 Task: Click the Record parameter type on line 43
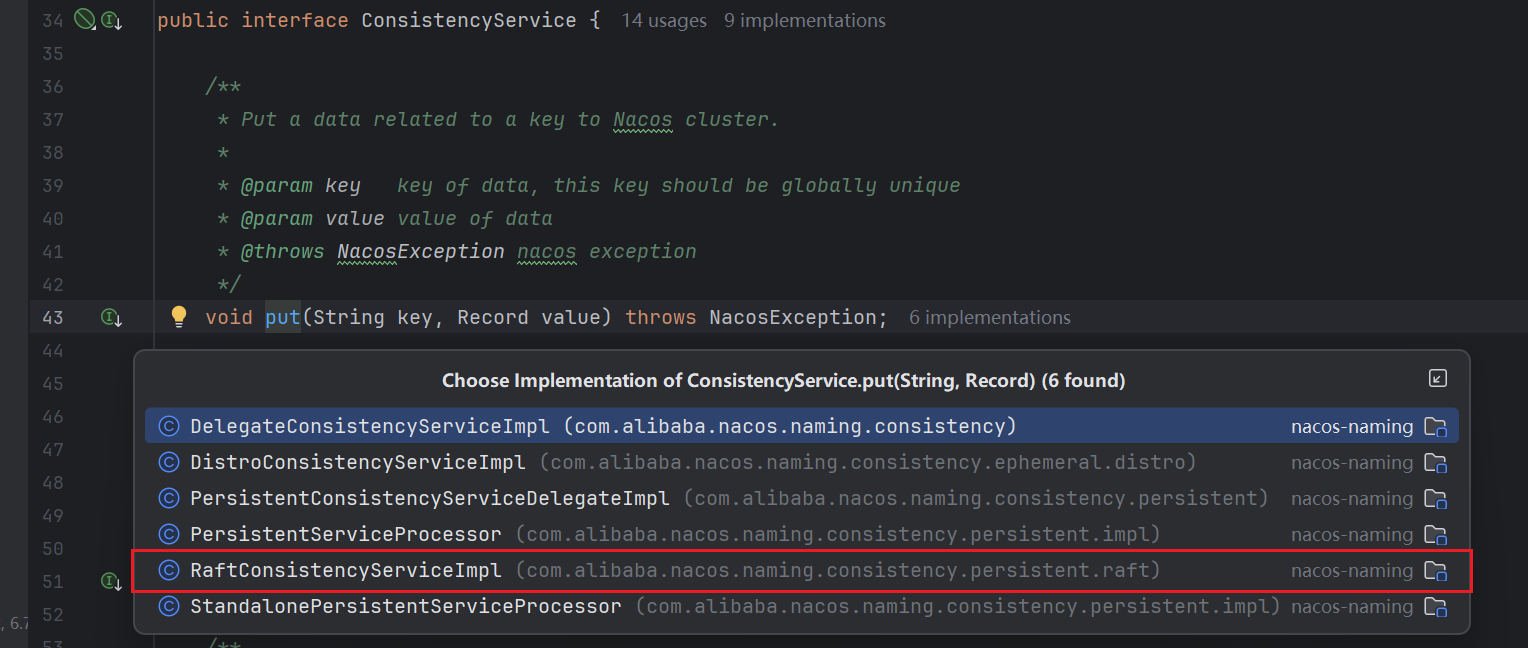pos(492,318)
